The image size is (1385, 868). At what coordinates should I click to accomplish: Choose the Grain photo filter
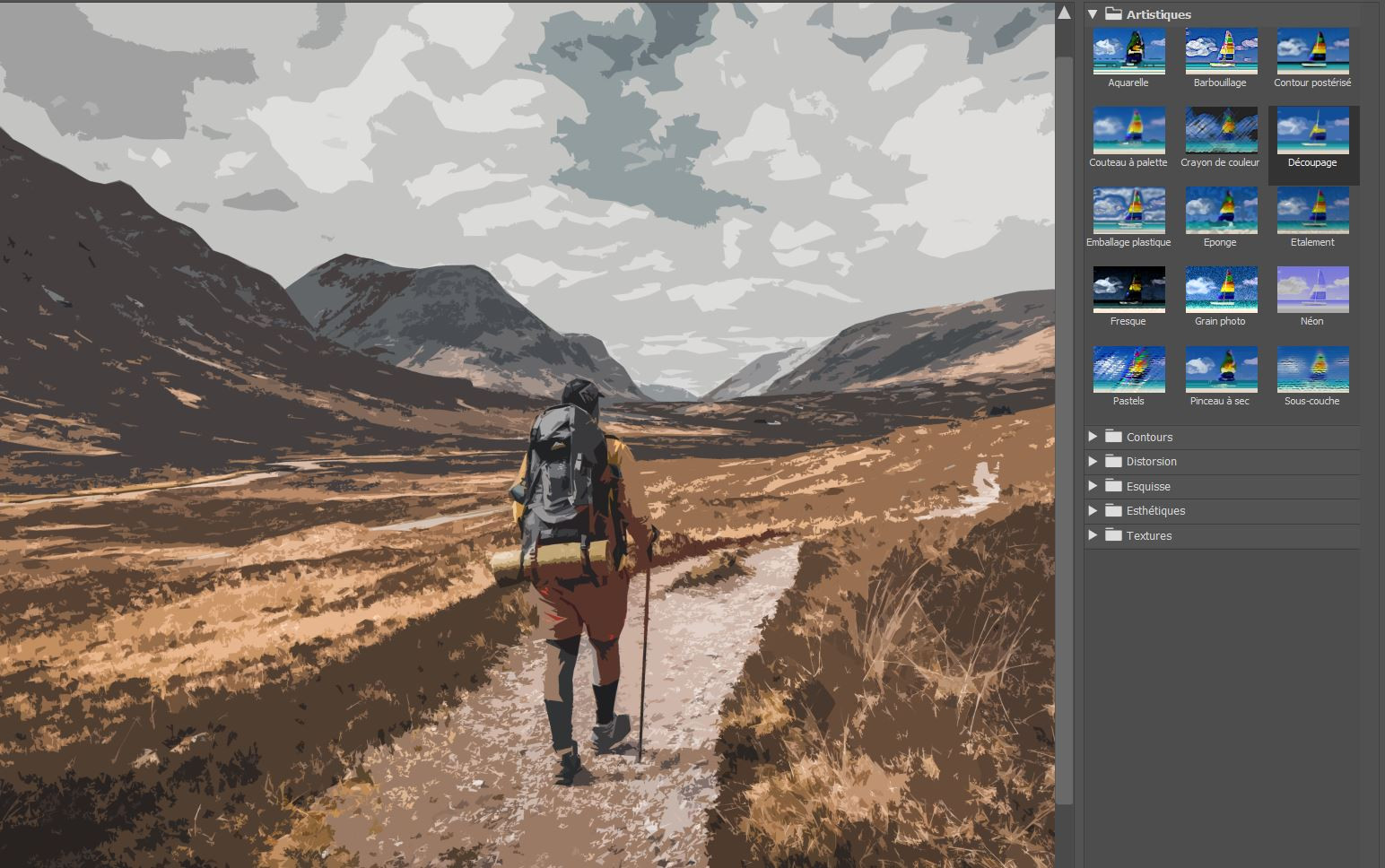1220,290
